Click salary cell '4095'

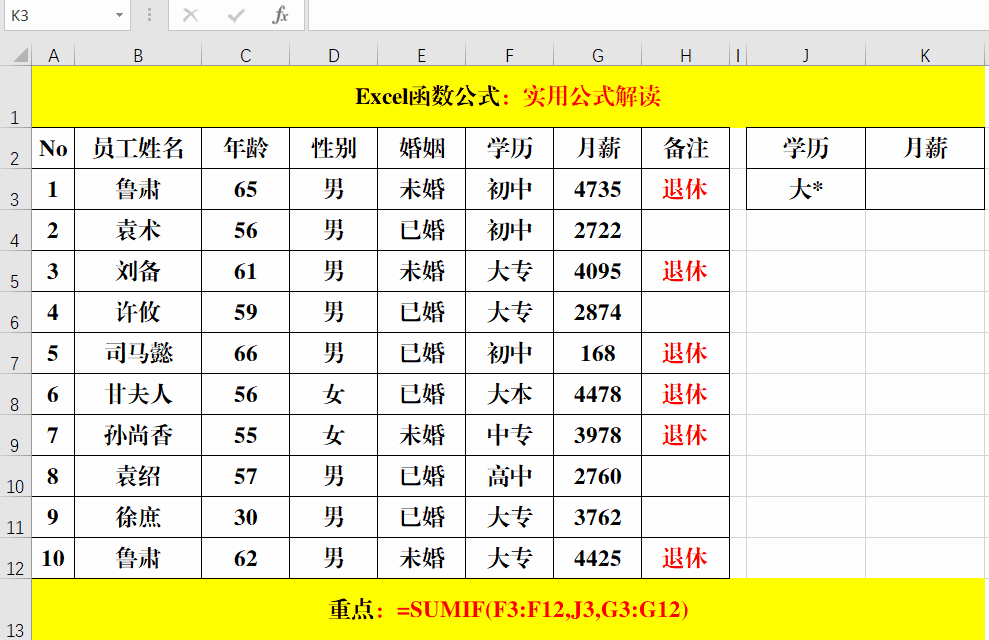[x=597, y=271]
